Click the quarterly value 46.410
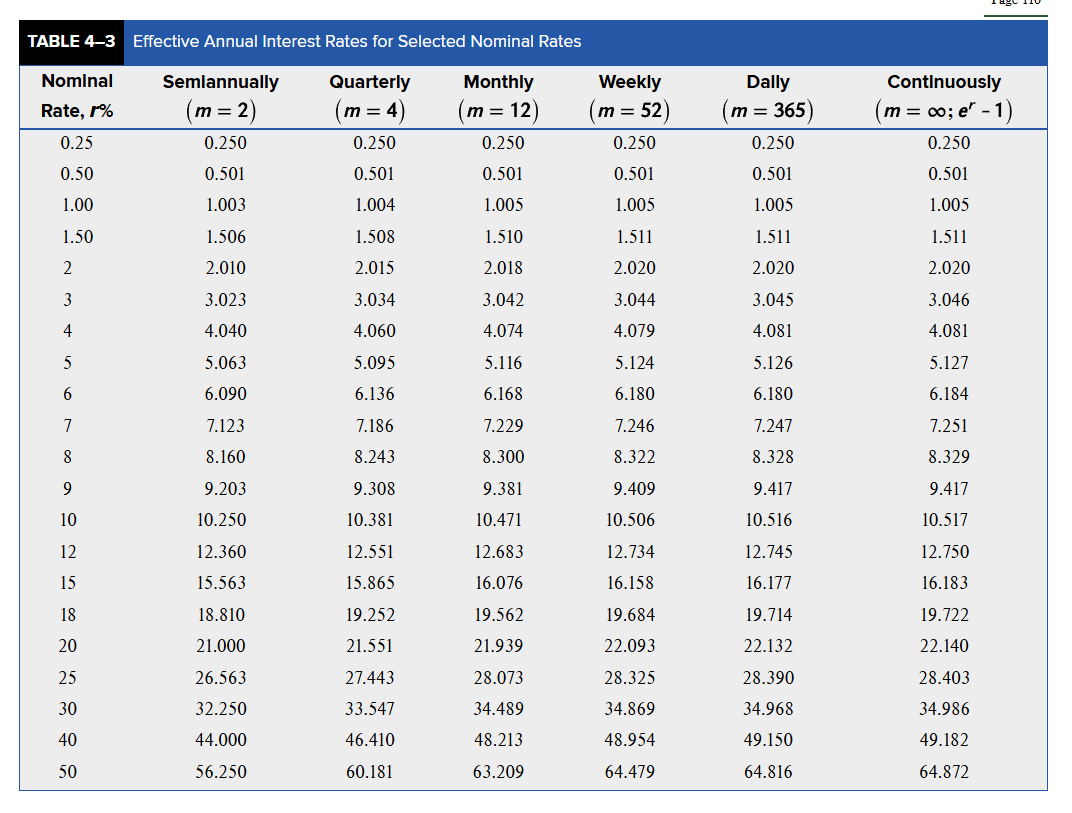The image size is (1072, 813). pyautogui.click(x=370, y=741)
